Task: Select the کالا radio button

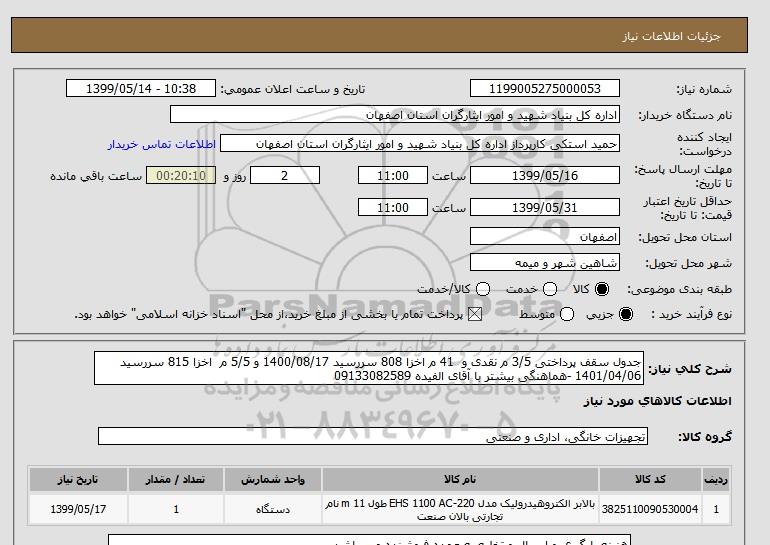Action: point(602,289)
